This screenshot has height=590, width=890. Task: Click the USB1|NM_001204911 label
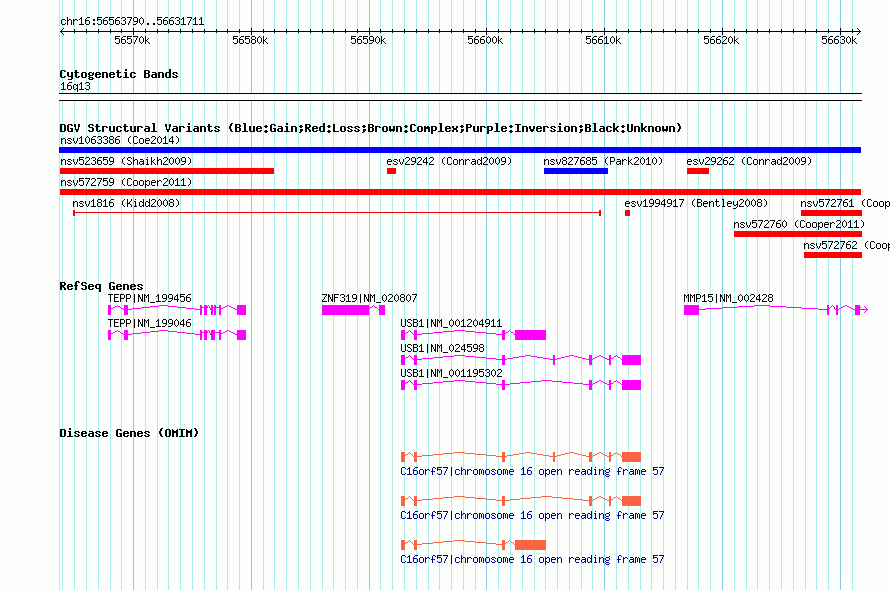pos(451,323)
